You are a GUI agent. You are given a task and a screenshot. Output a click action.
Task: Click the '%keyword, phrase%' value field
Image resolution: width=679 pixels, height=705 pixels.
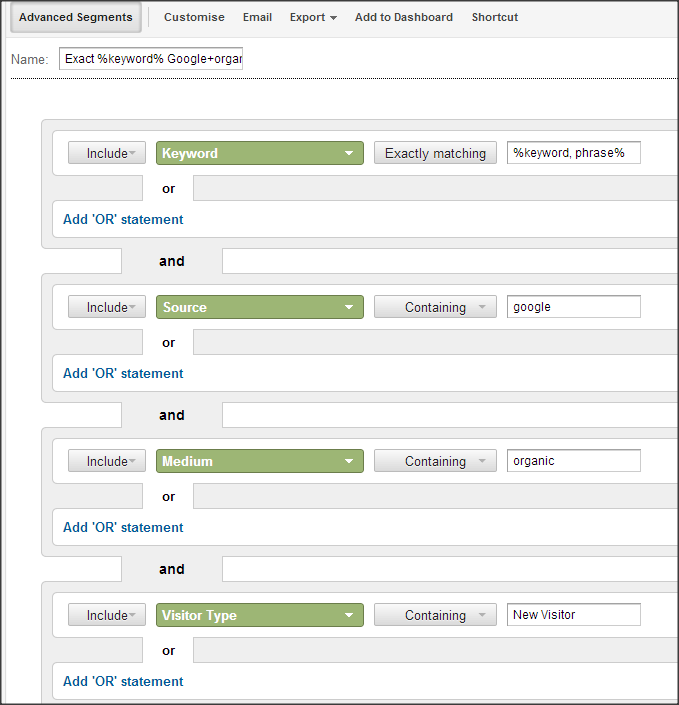[574, 153]
